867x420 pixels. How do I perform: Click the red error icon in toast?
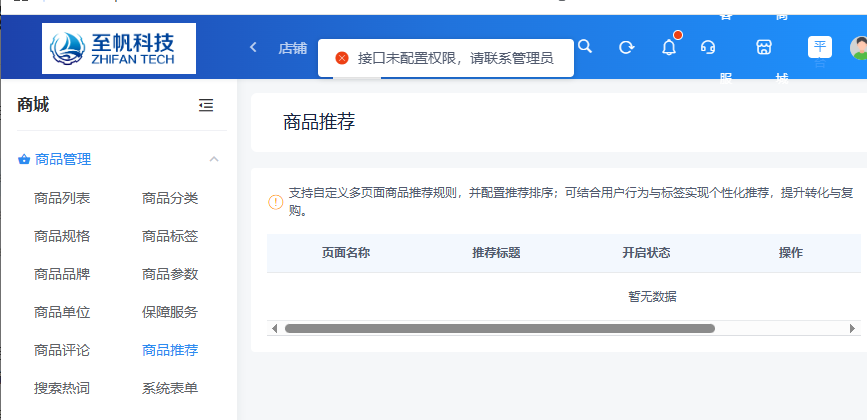point(342,58)
